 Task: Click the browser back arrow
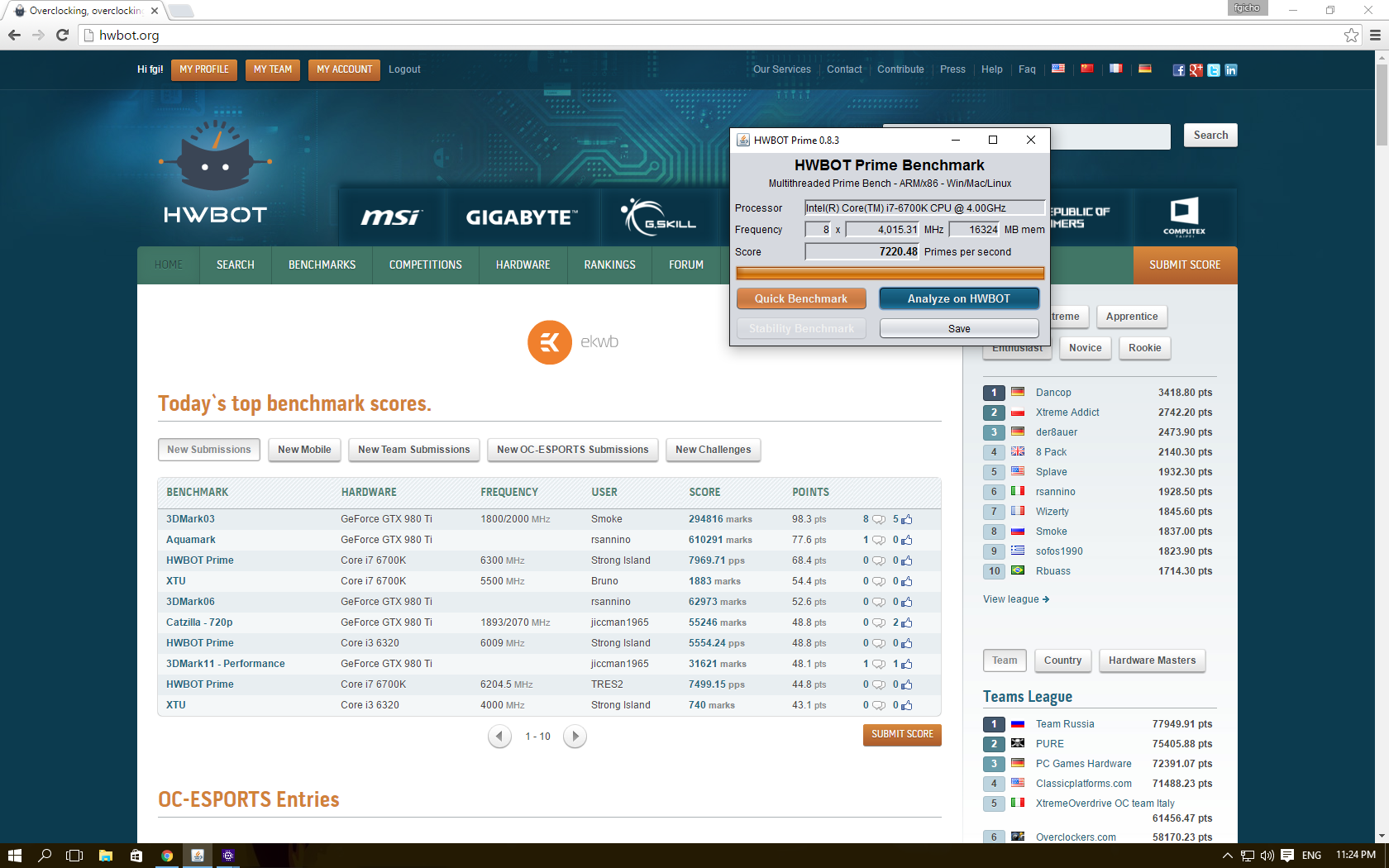click(14, 35)
